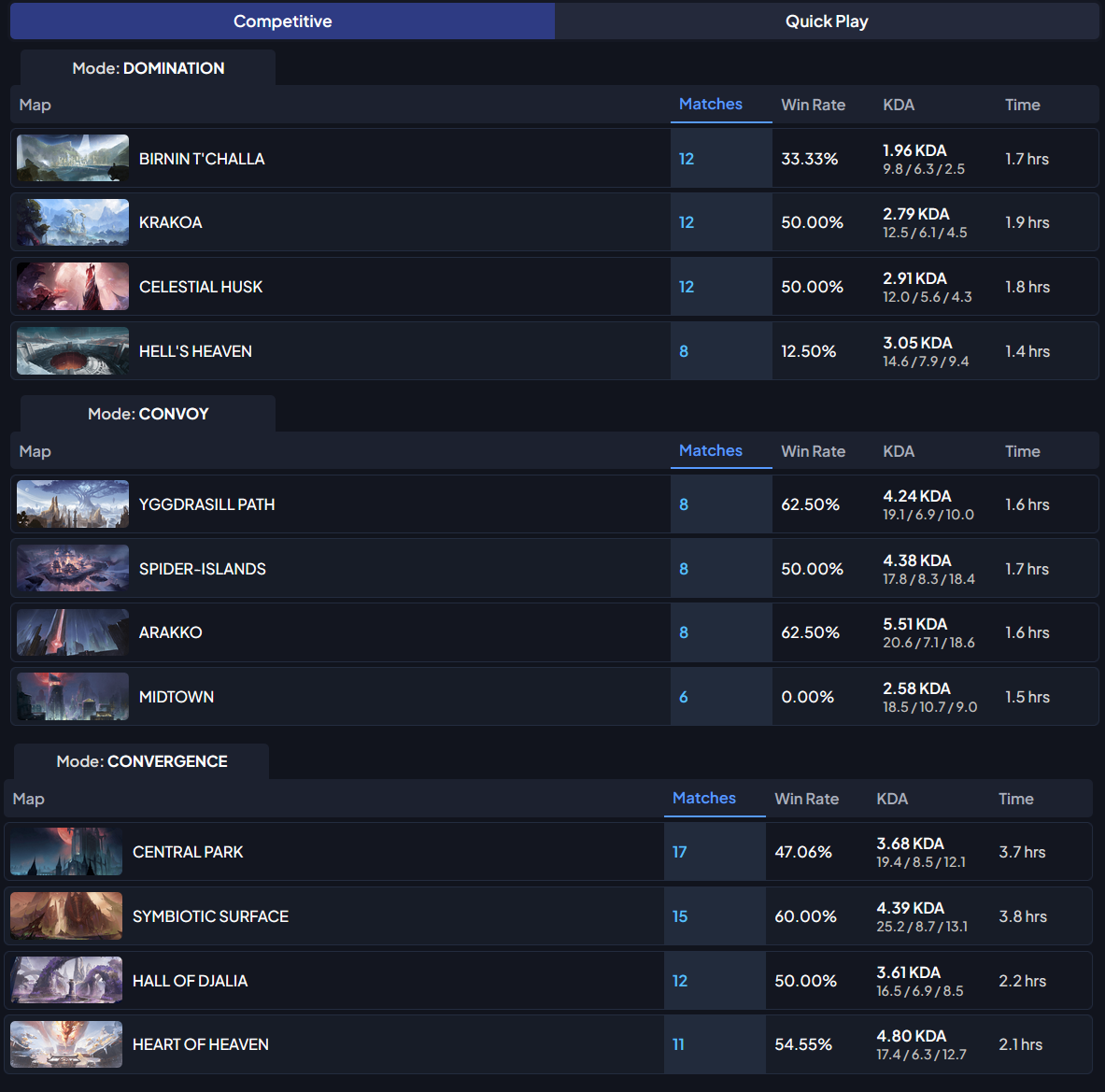Open the Birnin T'Challa map thumbnail
1105x1092 pixels.
coord(73,158)
